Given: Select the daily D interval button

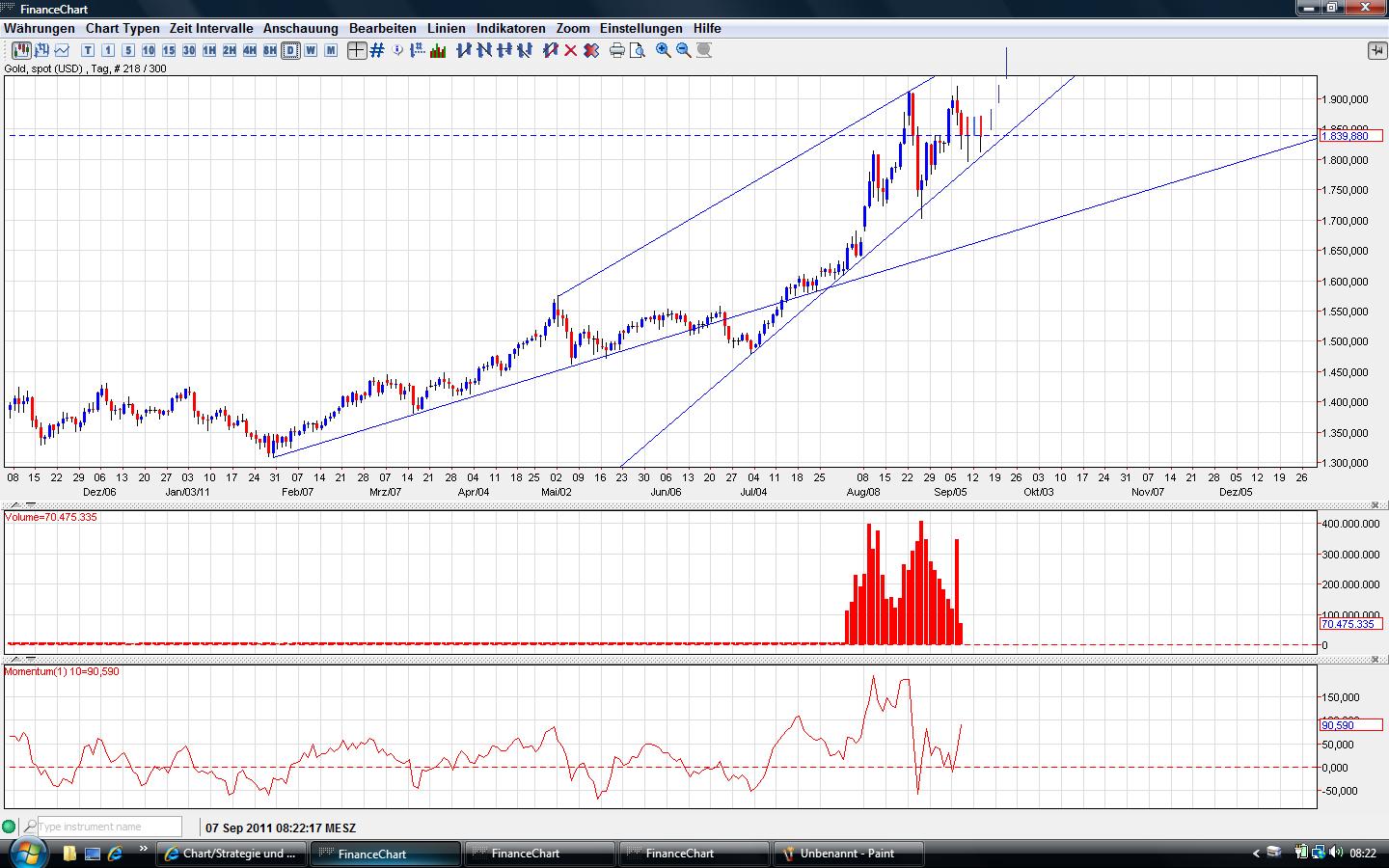Looking at the screenshot, I should click(290, 50).
